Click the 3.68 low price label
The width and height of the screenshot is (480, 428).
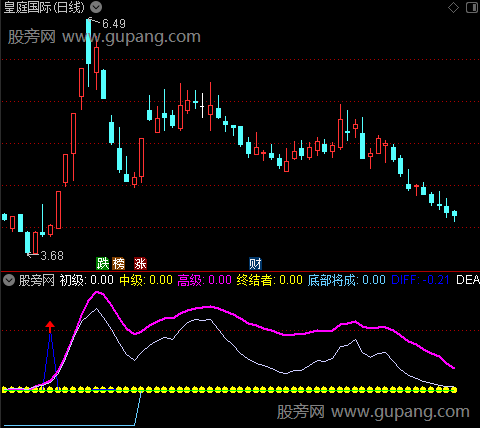52,256
